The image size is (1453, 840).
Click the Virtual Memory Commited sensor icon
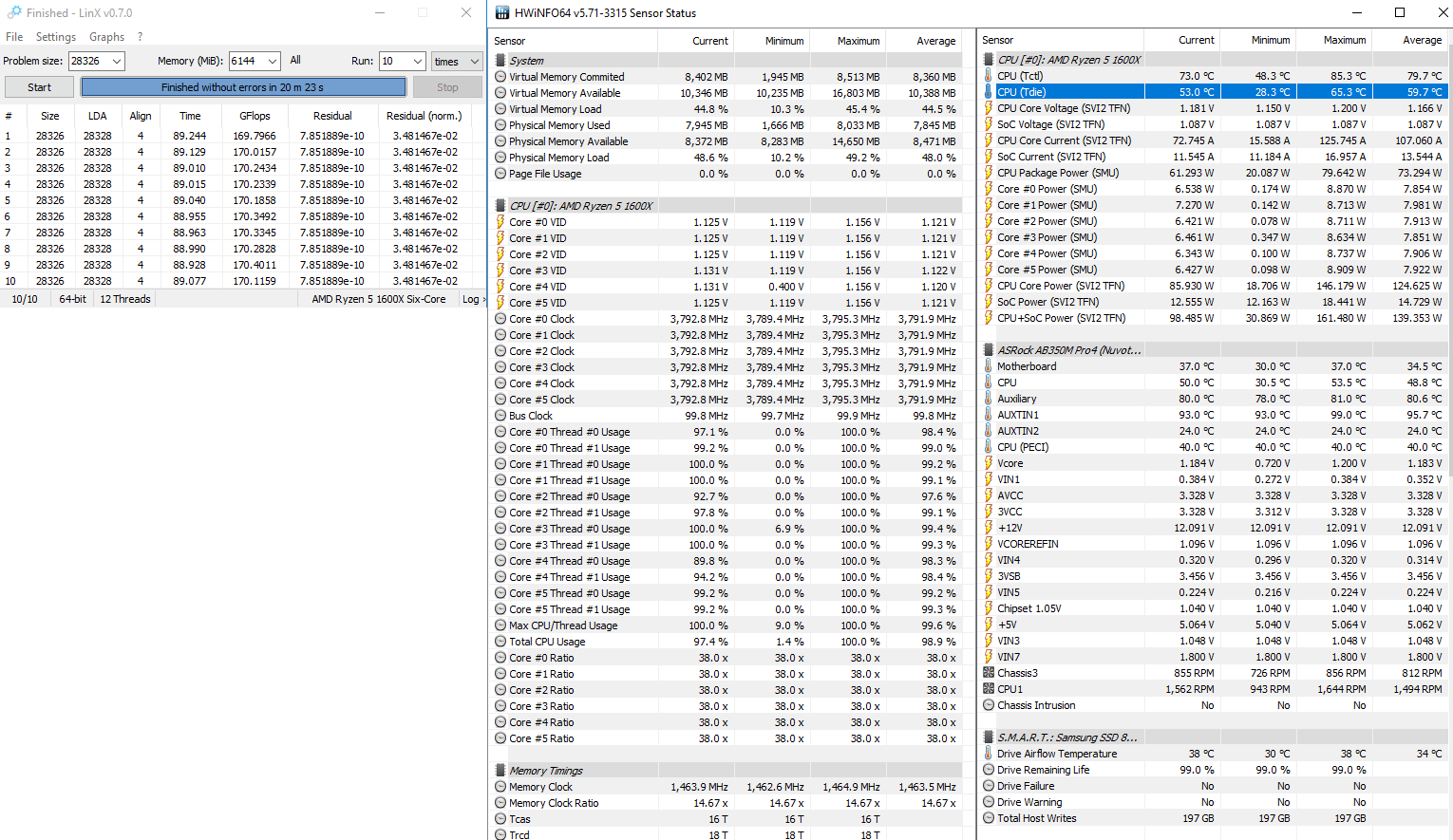pyautogui.click(x=500, y=77)
